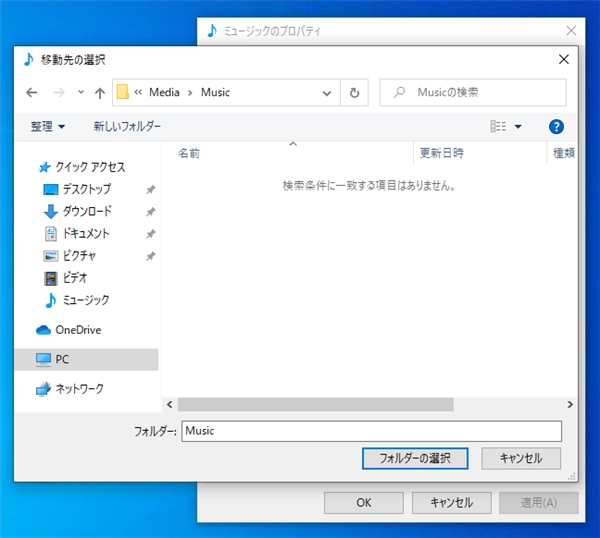The image size is (600, 538).
Task: Click the PC monitor icon
Action: click(43, 360)
